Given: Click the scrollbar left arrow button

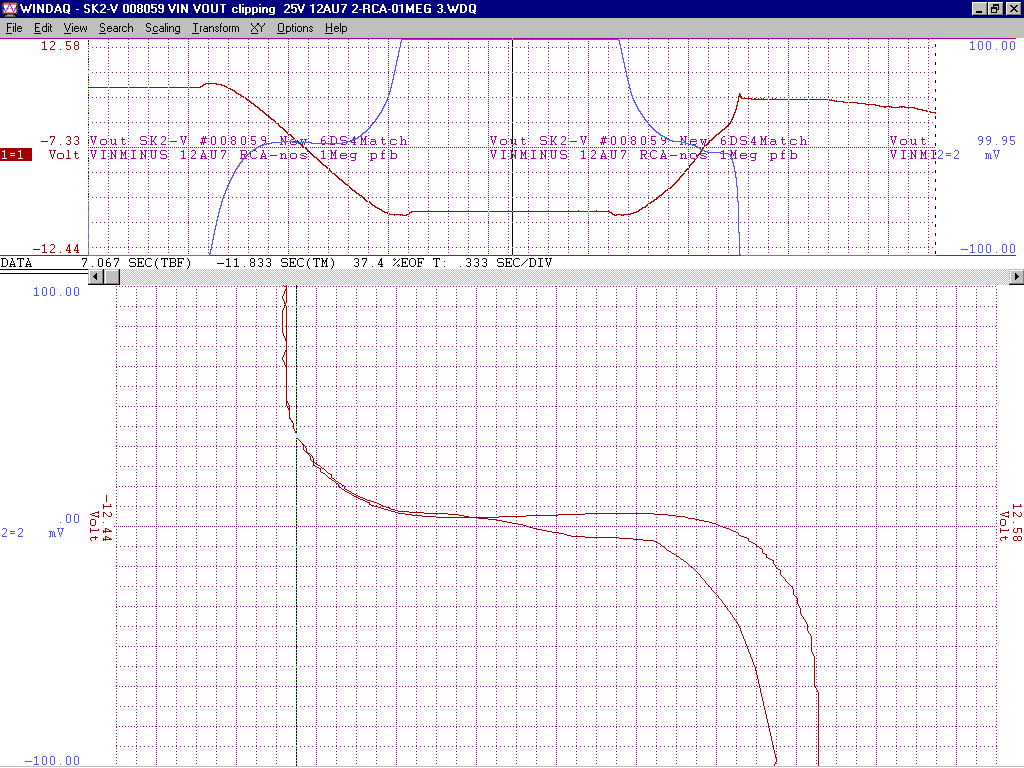Looking at the screenshot, I should point(97,276).
